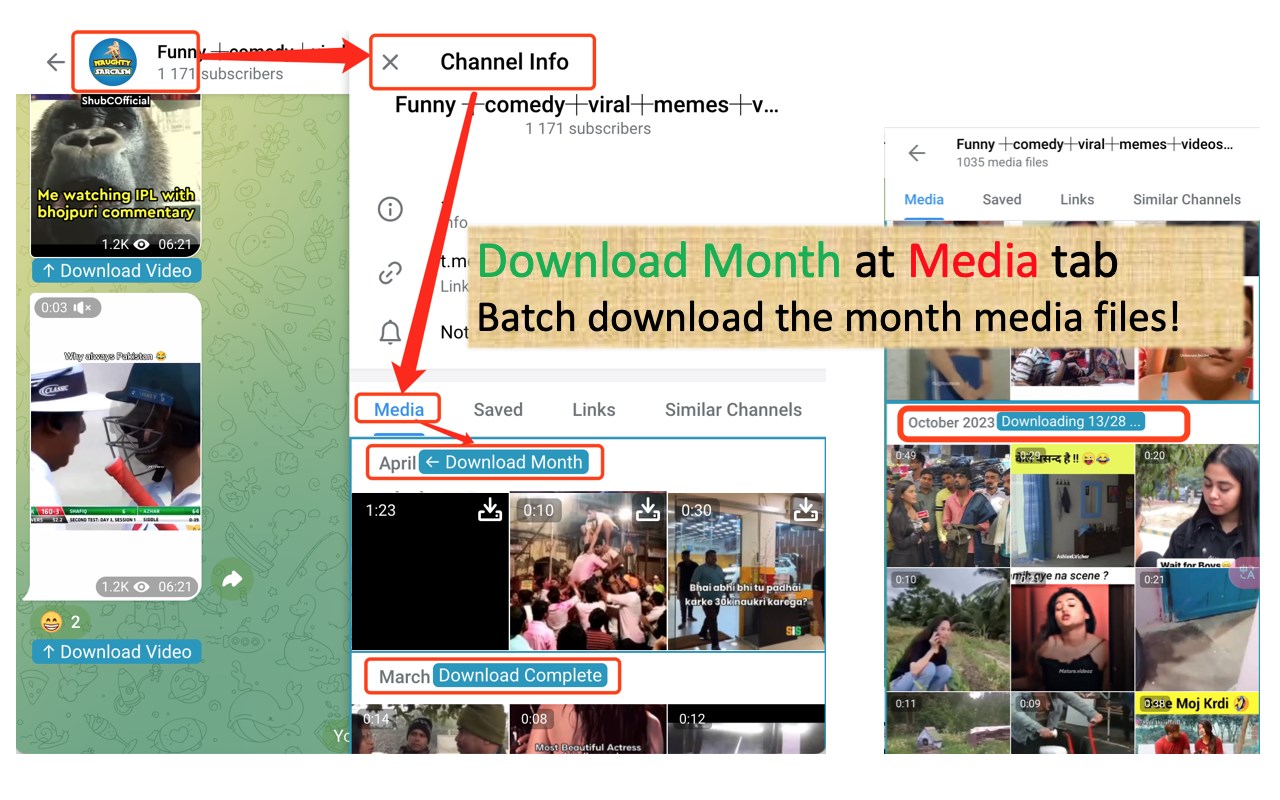
Task: Play the 'Why always Pakistan' cricket video
Action: (116, 446)
